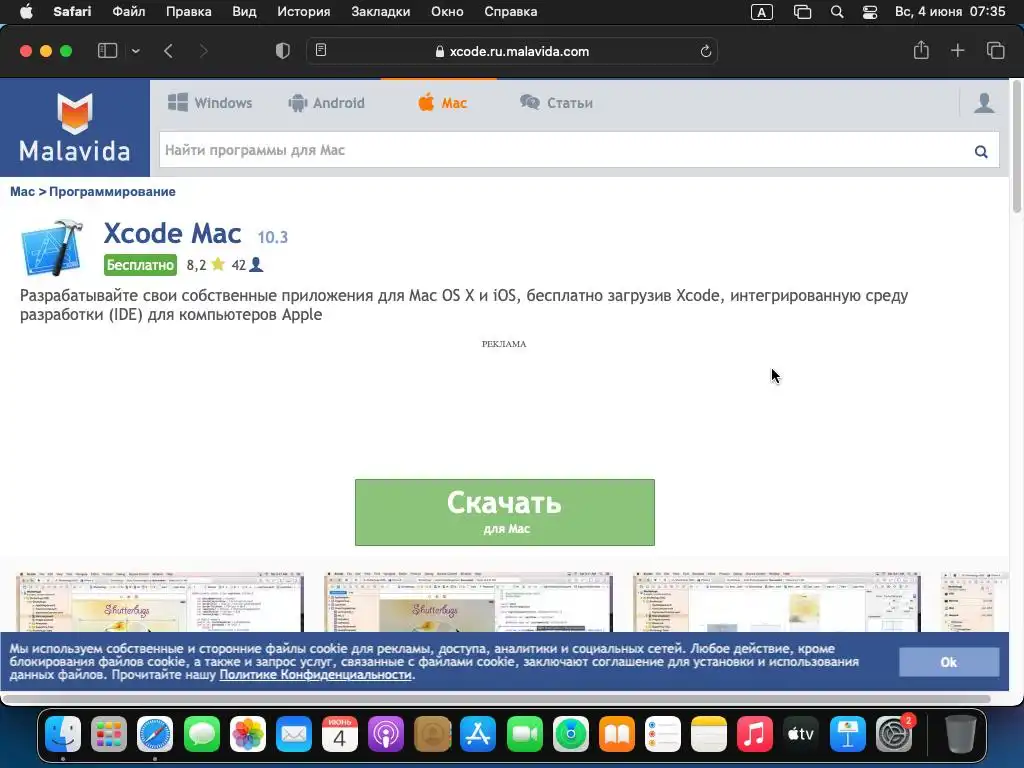Click the Malavida logo
The height and width of the screenshot is (768, 1024).
click(75, 127)
